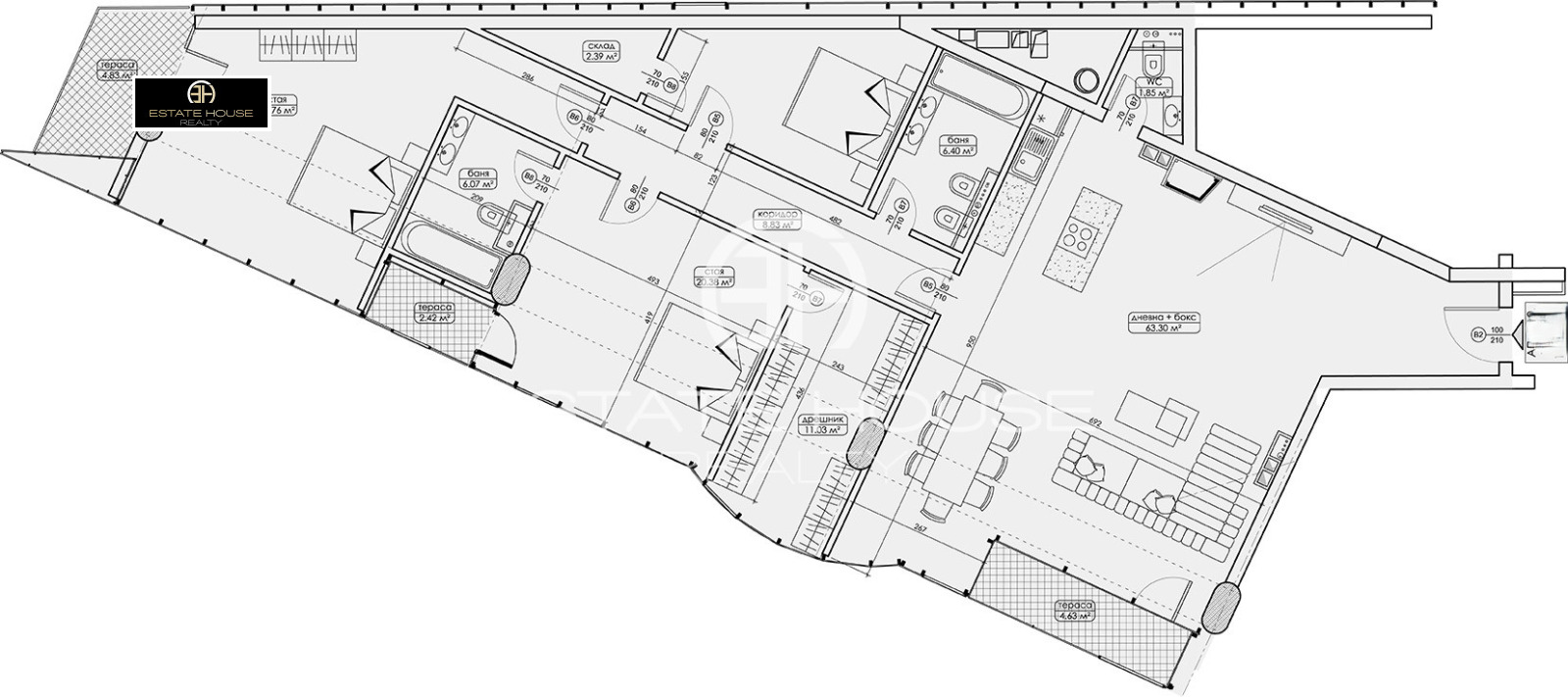Click the four-burner cooktop on the kitchen island
Viewport: 1568px width, 697px height.
pos(1079,236)
